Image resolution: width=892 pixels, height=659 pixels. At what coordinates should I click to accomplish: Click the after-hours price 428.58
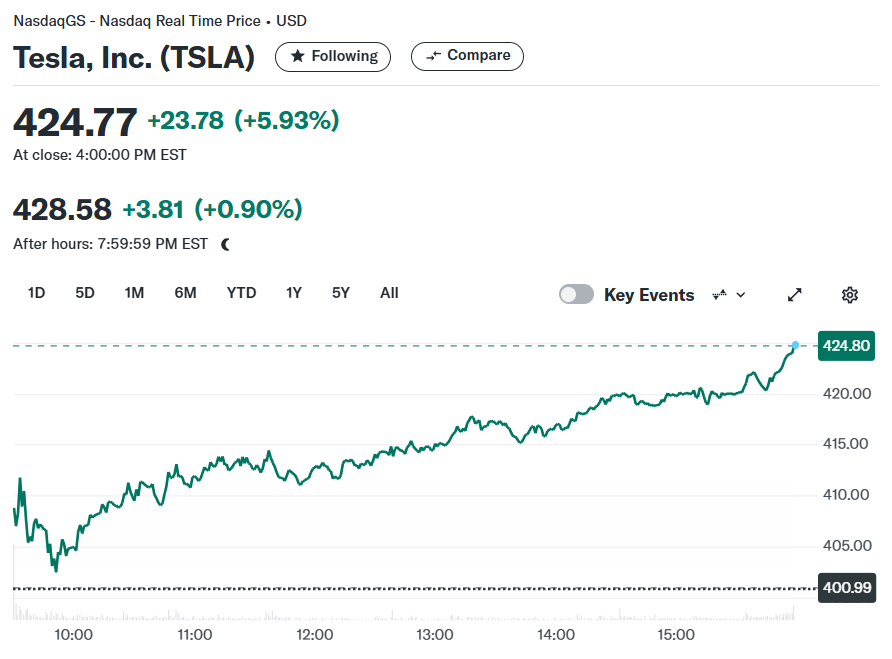(63, 209)
